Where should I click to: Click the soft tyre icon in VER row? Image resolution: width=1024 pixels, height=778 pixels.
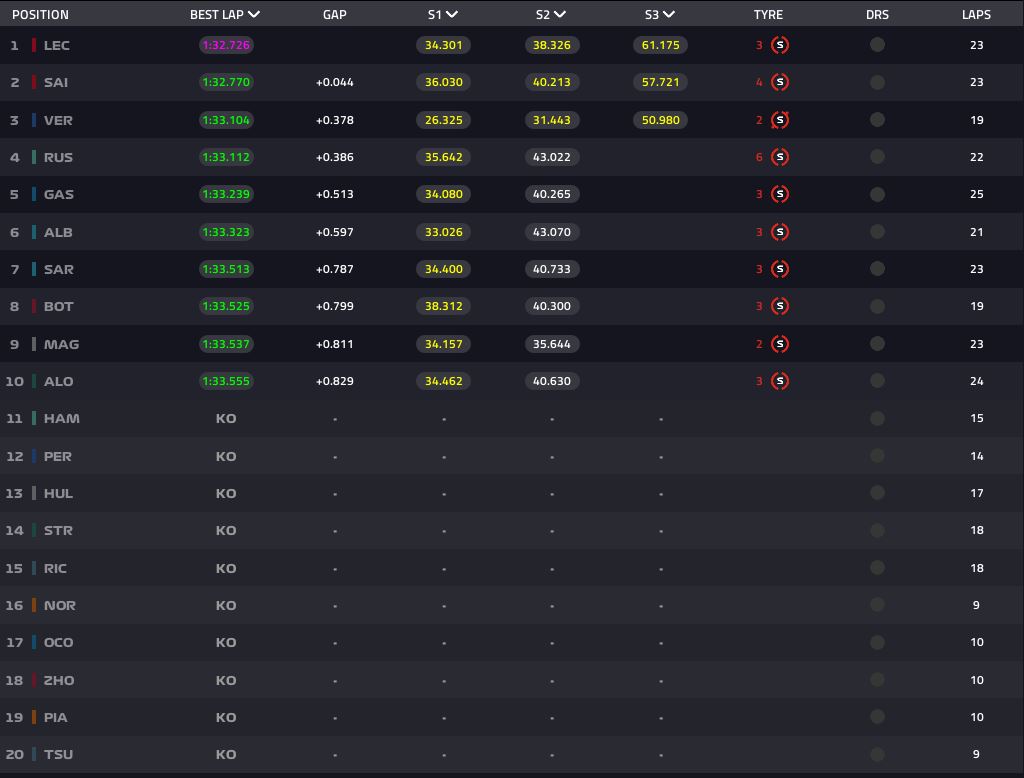click(780, 120)
